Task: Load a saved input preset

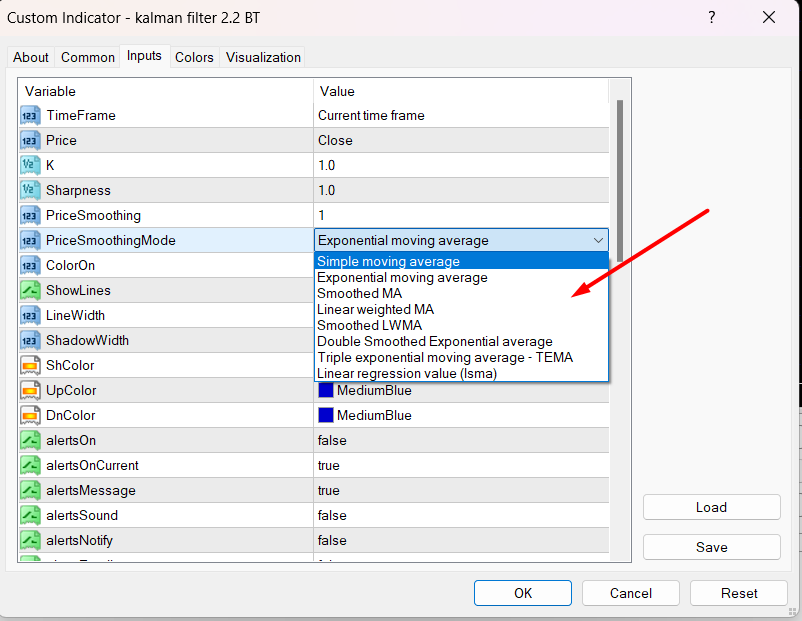Action: 711,507
